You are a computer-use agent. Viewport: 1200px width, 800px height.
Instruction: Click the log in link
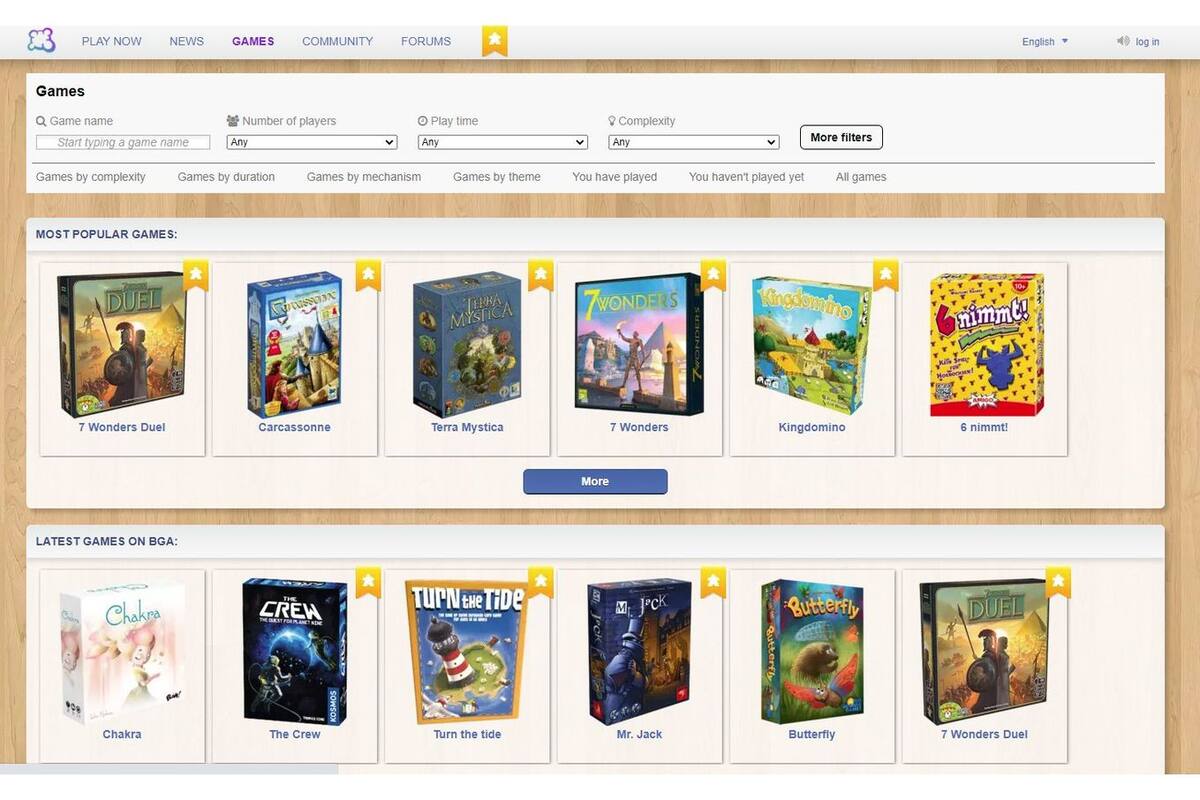1147,42
